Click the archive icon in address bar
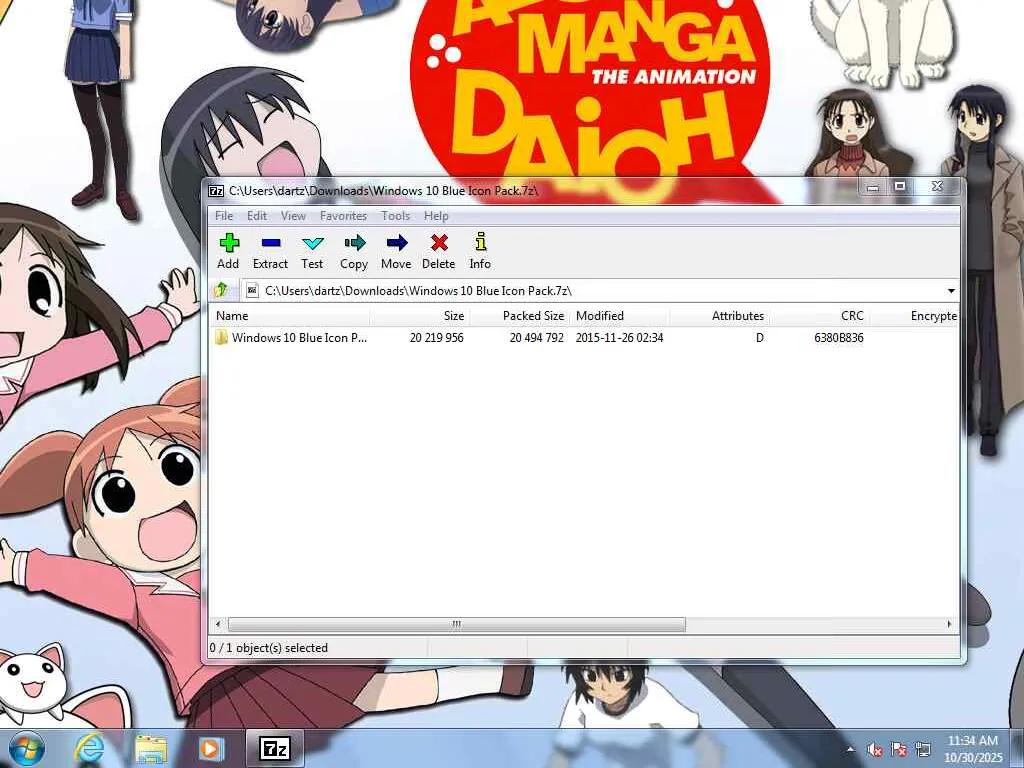The image size is (1024, 768). pyautogui.click(x=252, y=291)
